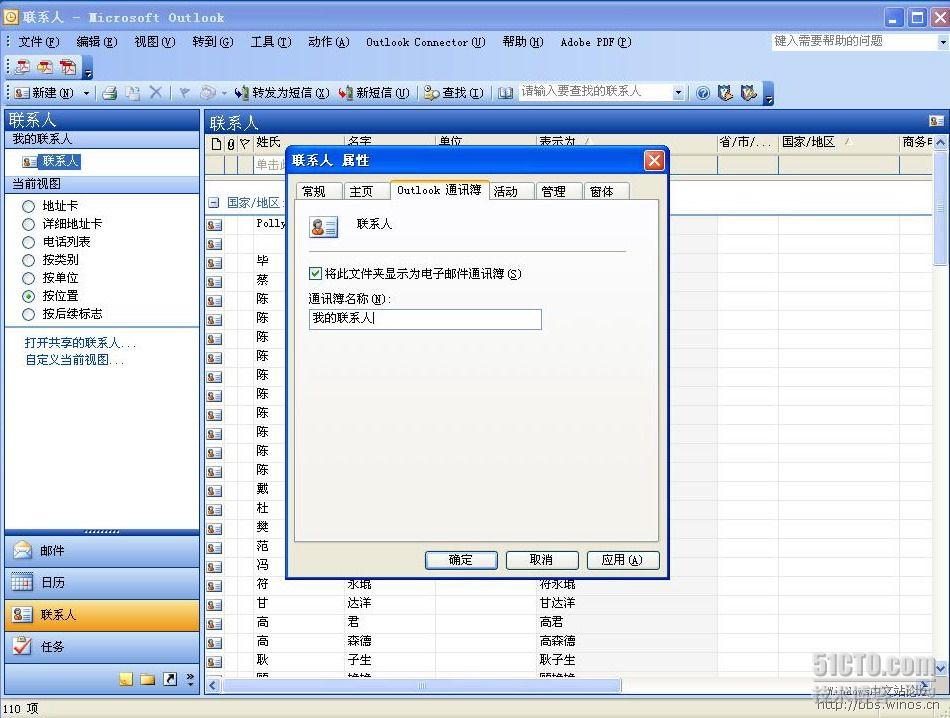
Task: Click 自定义当前视图 link
Action: 75,360
